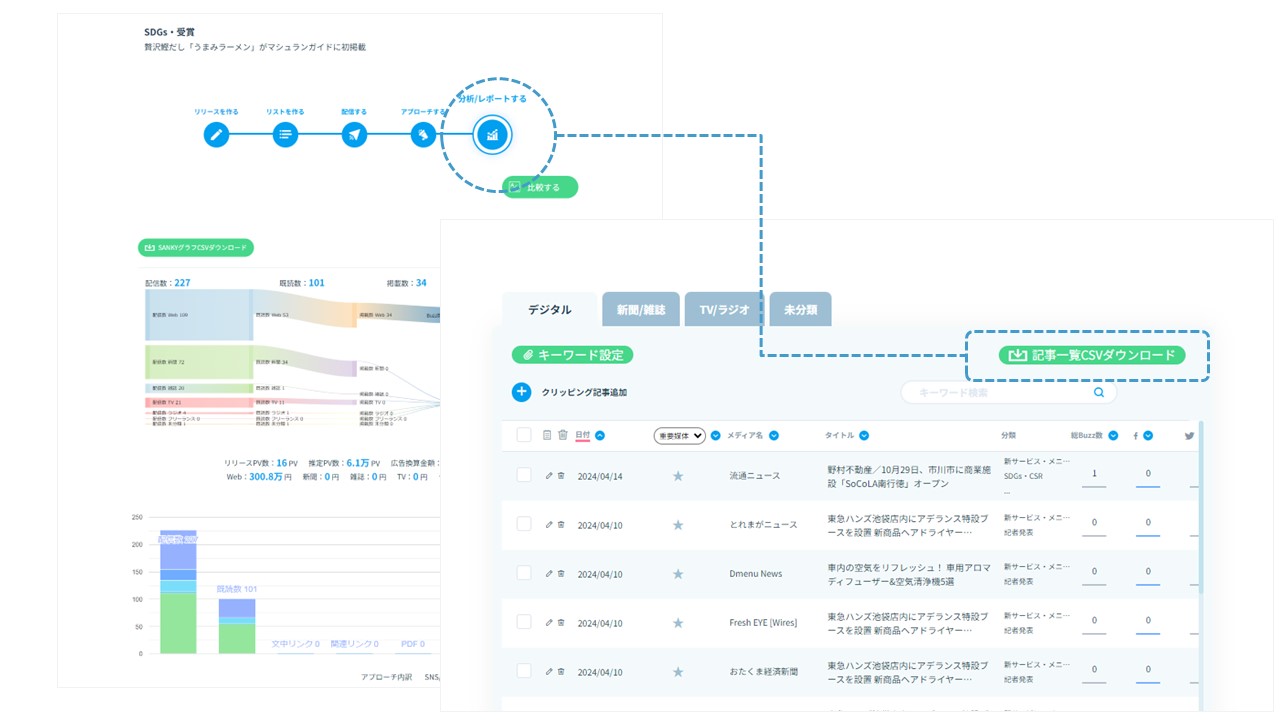The height and width of the screenshot is (720, 1280).
Task: Open the 分析/レポートする chart icon
Action: click(491, 134)
